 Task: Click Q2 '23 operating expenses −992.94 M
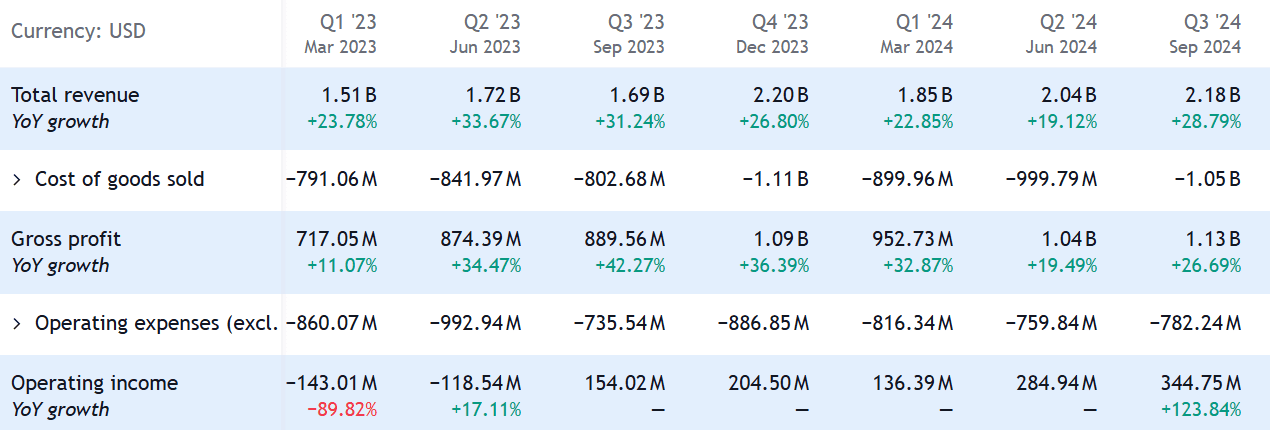[x=475, y=324]
